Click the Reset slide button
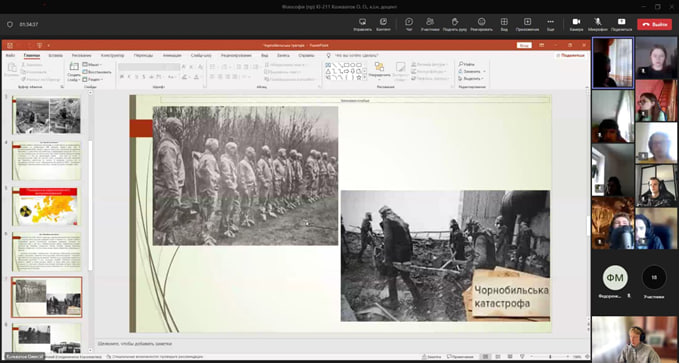The width and height of the screenshot is (680, 364). (x=97, y=72)
